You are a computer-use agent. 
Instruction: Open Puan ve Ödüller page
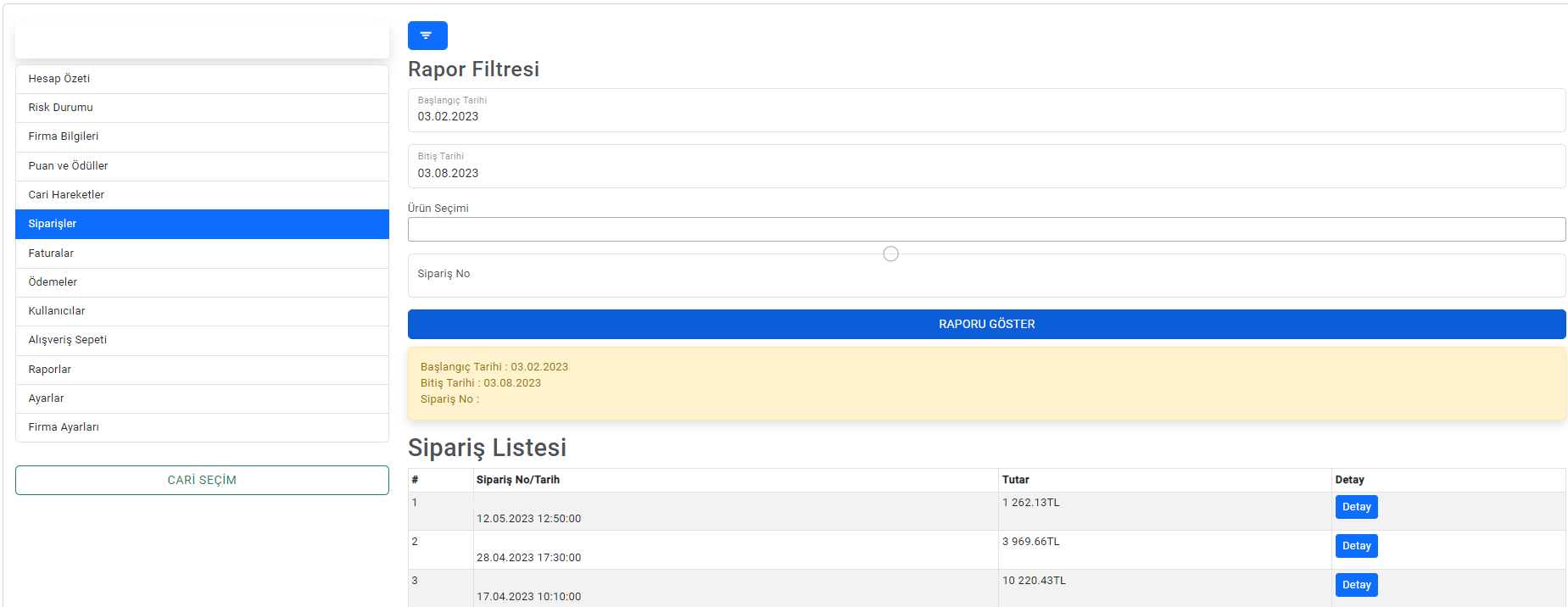click(202, 166)
